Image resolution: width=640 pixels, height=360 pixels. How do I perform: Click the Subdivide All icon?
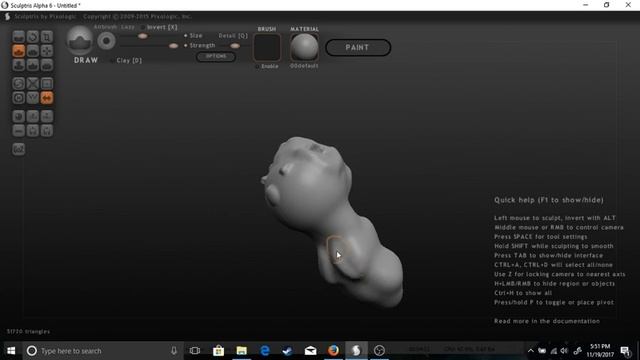pos(47,84)
